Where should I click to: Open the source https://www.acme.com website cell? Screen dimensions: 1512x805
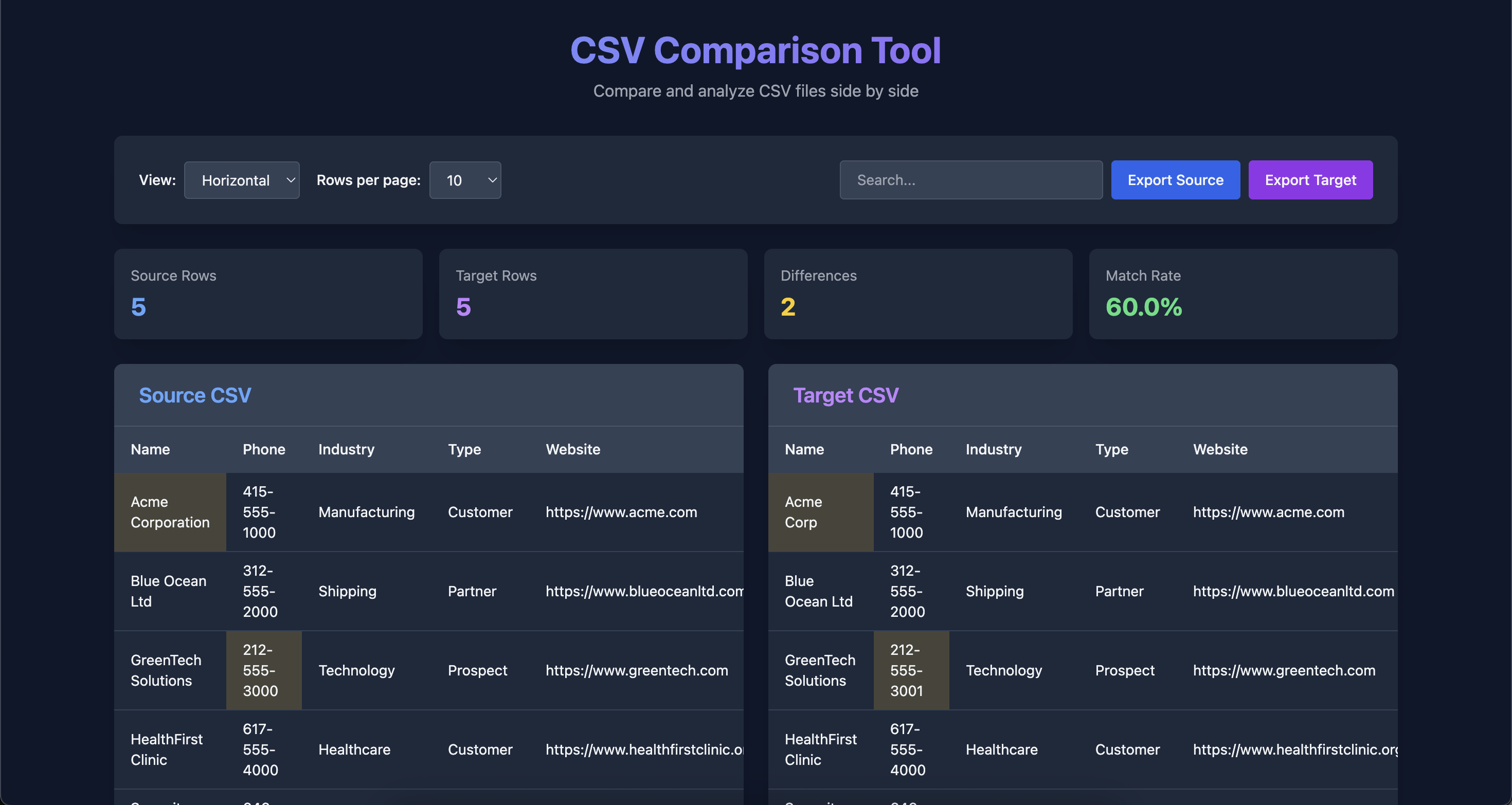(621, 512)
